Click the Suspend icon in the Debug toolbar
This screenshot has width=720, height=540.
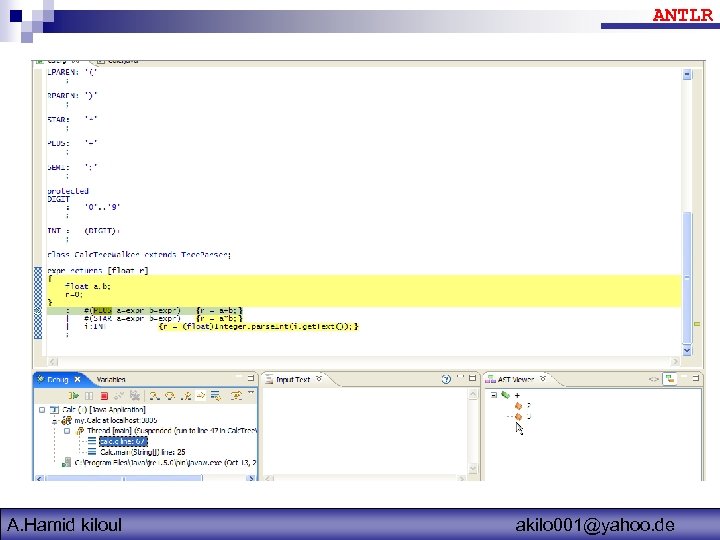pyautogui.click(x=89, y=396)
